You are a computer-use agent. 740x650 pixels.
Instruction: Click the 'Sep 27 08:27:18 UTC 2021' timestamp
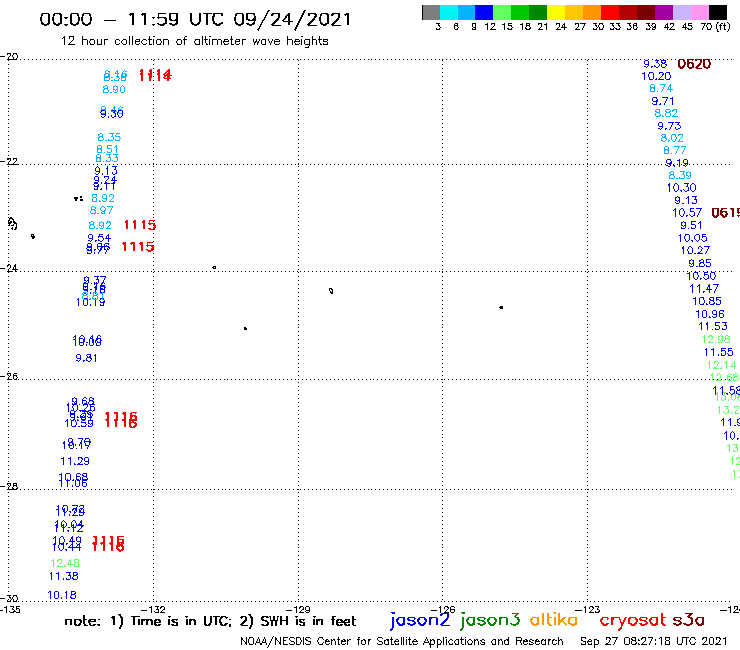click(654, 641)
